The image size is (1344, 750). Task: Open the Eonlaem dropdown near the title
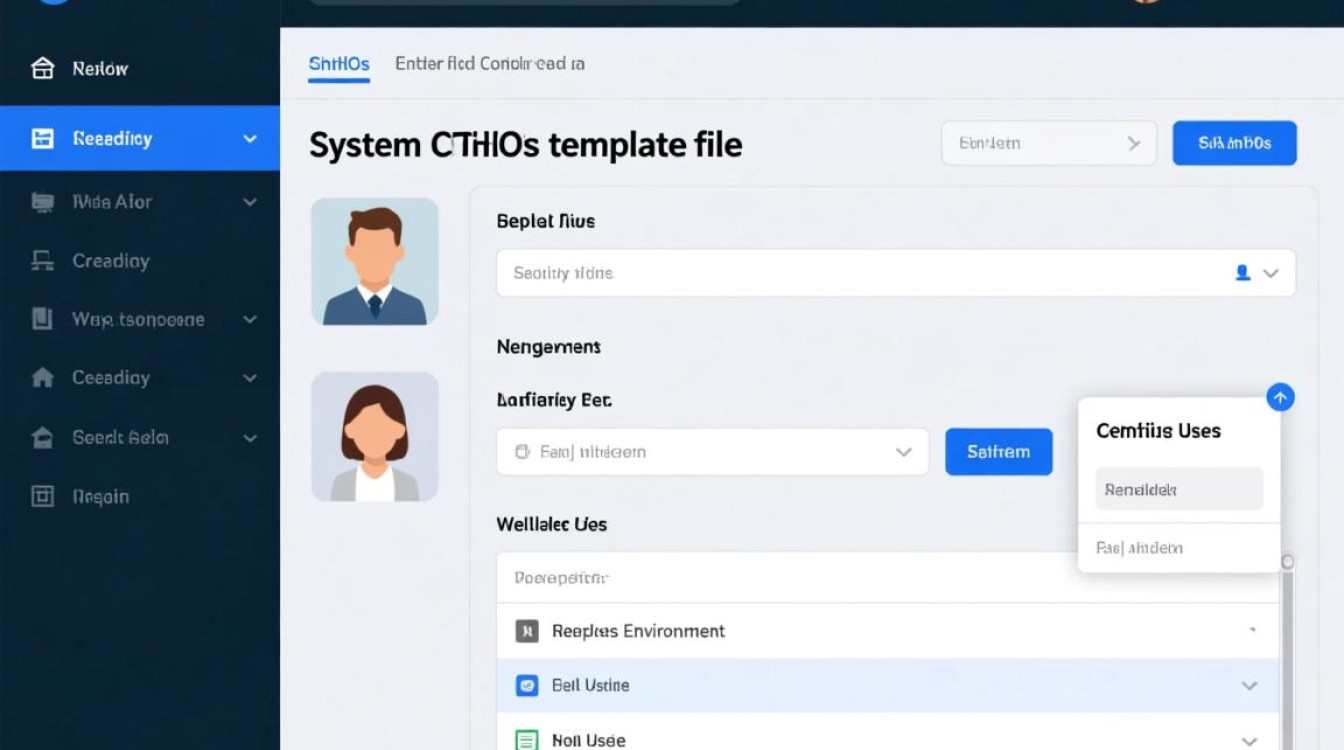[1048, 143]
